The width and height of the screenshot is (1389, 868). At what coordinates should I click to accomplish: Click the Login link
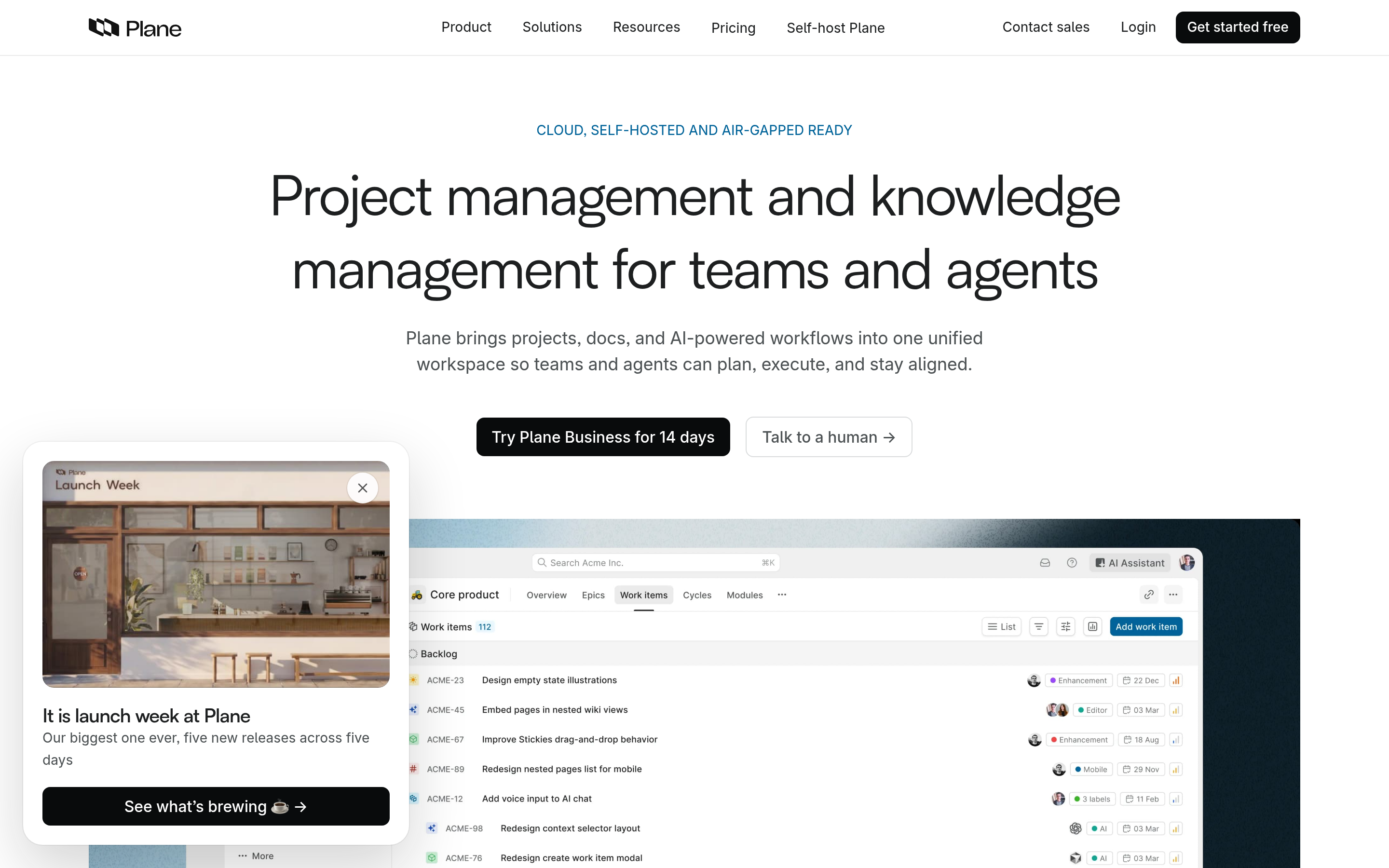coord(1138,27)
